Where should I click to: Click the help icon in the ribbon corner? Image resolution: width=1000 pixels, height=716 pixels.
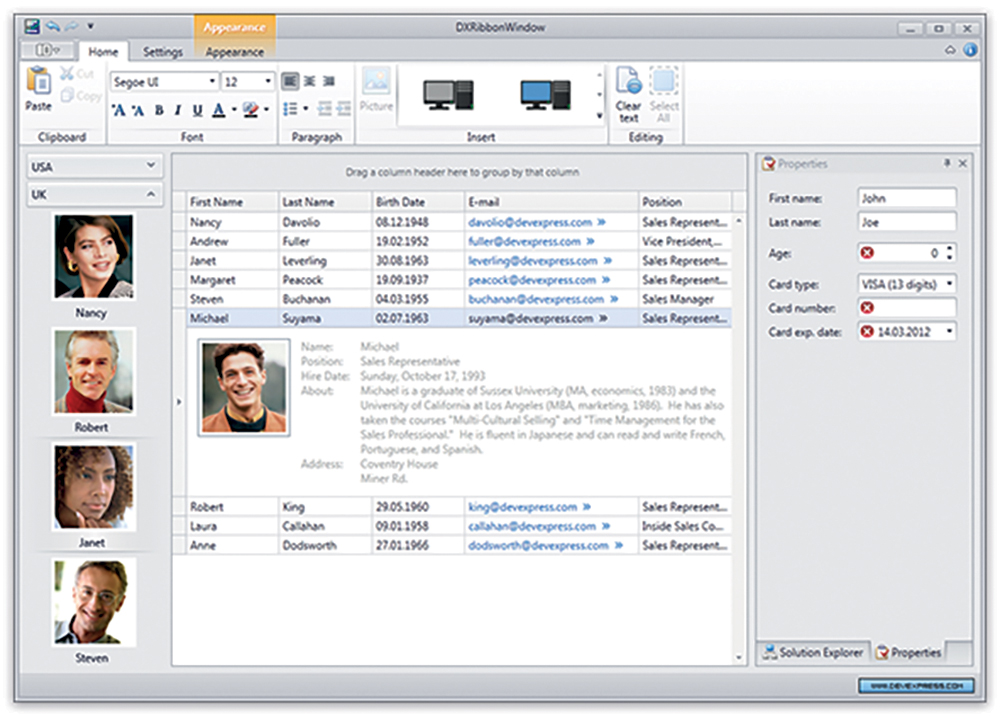(x=969, y=50)
